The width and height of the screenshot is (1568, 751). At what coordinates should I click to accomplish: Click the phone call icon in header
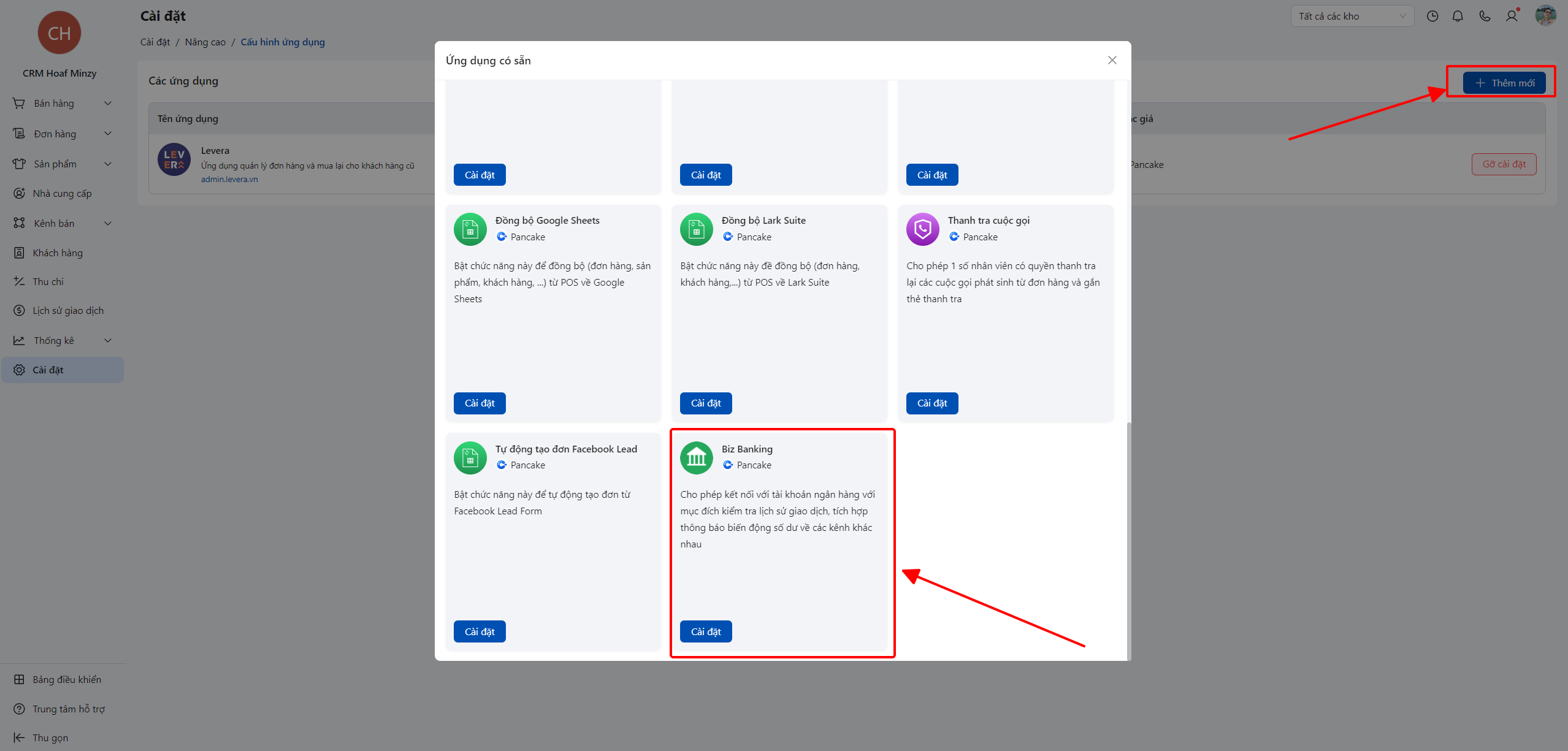[1485, 17]
